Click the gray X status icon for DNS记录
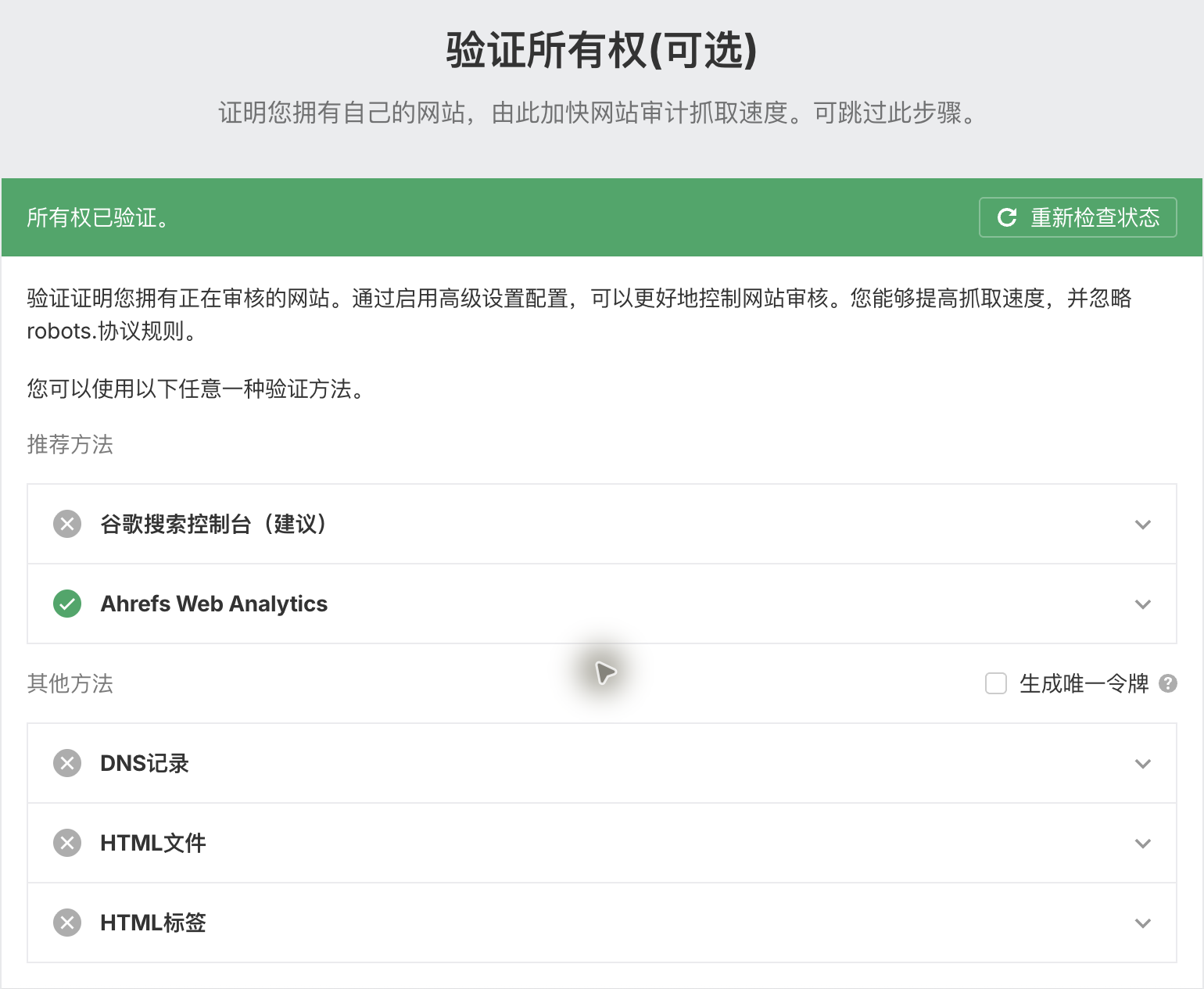The height and width of the screenshot is (989, 1204). (67, 763)
